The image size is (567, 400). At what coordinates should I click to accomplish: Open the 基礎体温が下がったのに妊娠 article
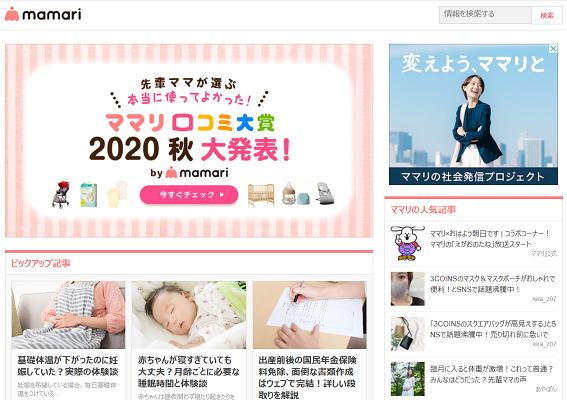pyautogui.click(x=68, y=366)
